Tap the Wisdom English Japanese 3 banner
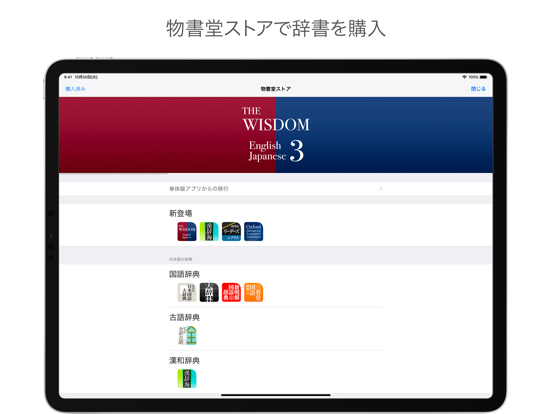This screenshot has height=414, width=552. pyautogui.click(x=276, y=135)
